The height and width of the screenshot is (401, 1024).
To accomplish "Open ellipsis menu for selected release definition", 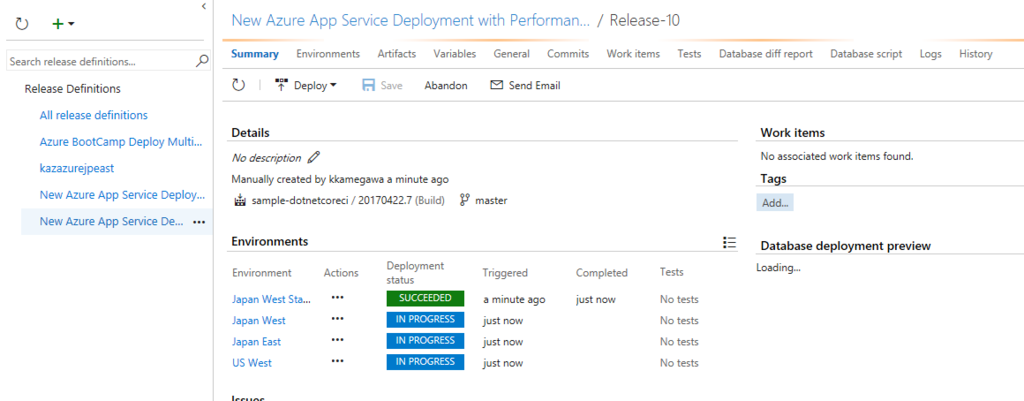I will [x=198, y=221].
